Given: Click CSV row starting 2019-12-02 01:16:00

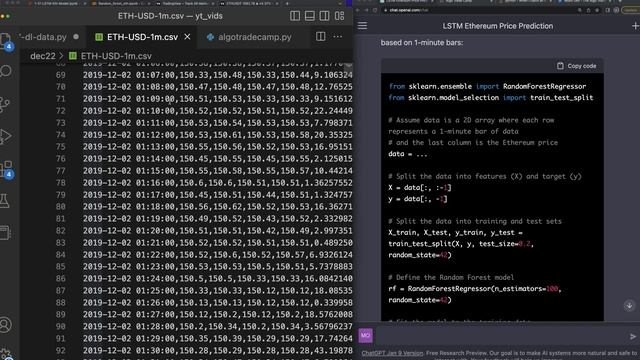Looking at the screenshot, I should [x=218, y=182].
